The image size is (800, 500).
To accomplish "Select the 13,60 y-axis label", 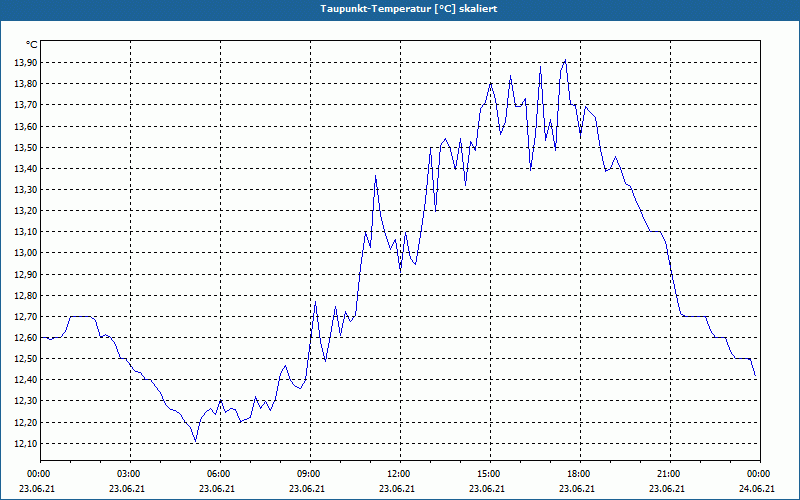I will coord(26,127).
